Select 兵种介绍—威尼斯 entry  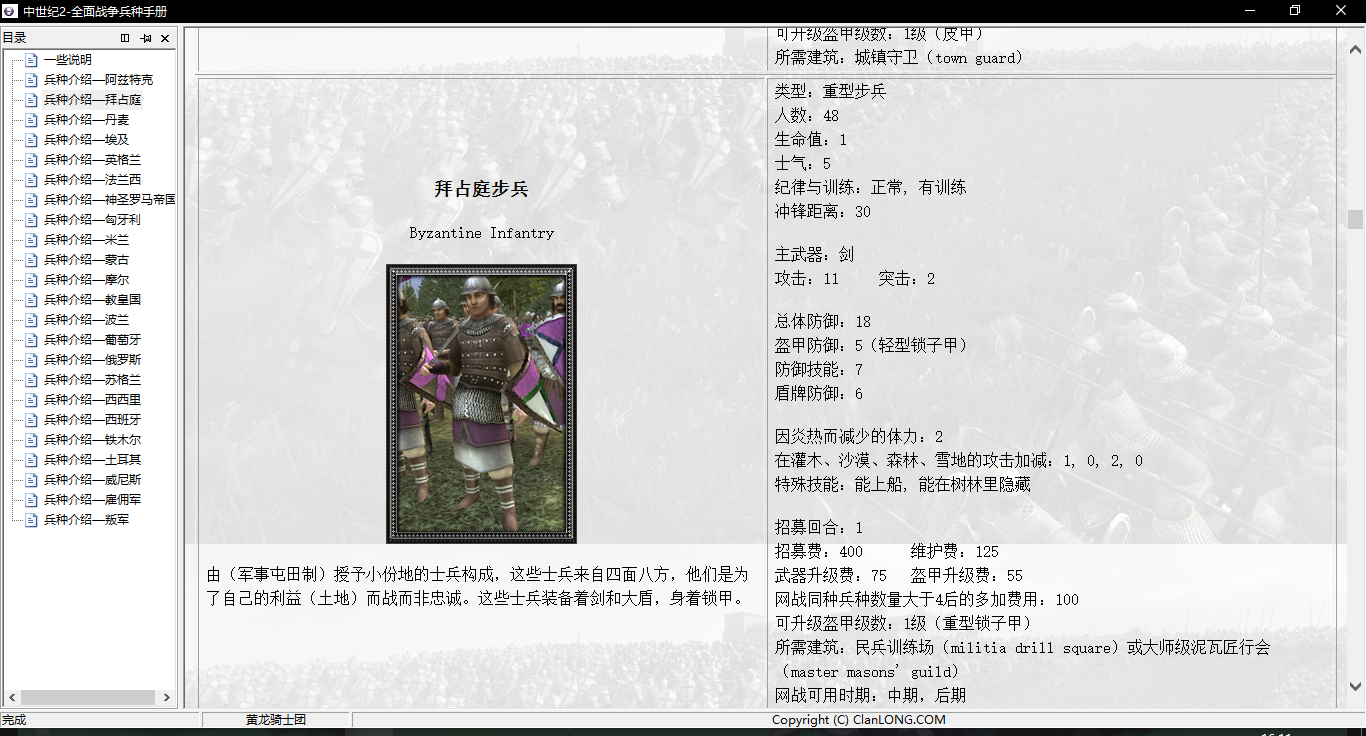coord(92,480)
